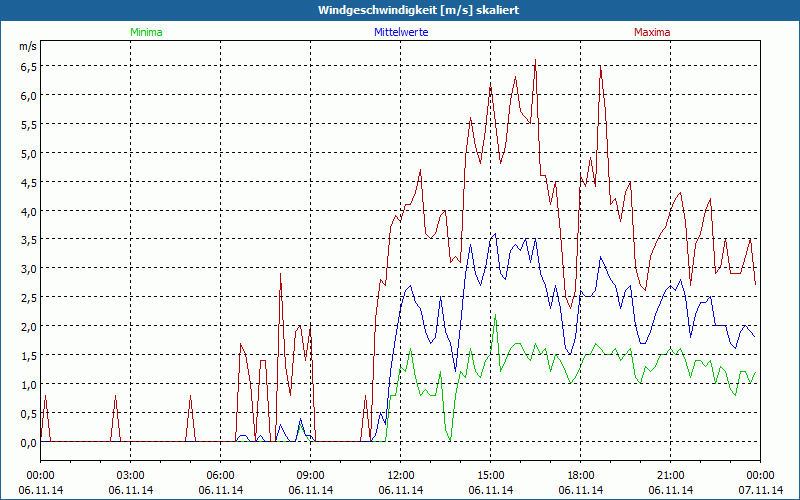Click the green Minima legend label

(146, 32)
